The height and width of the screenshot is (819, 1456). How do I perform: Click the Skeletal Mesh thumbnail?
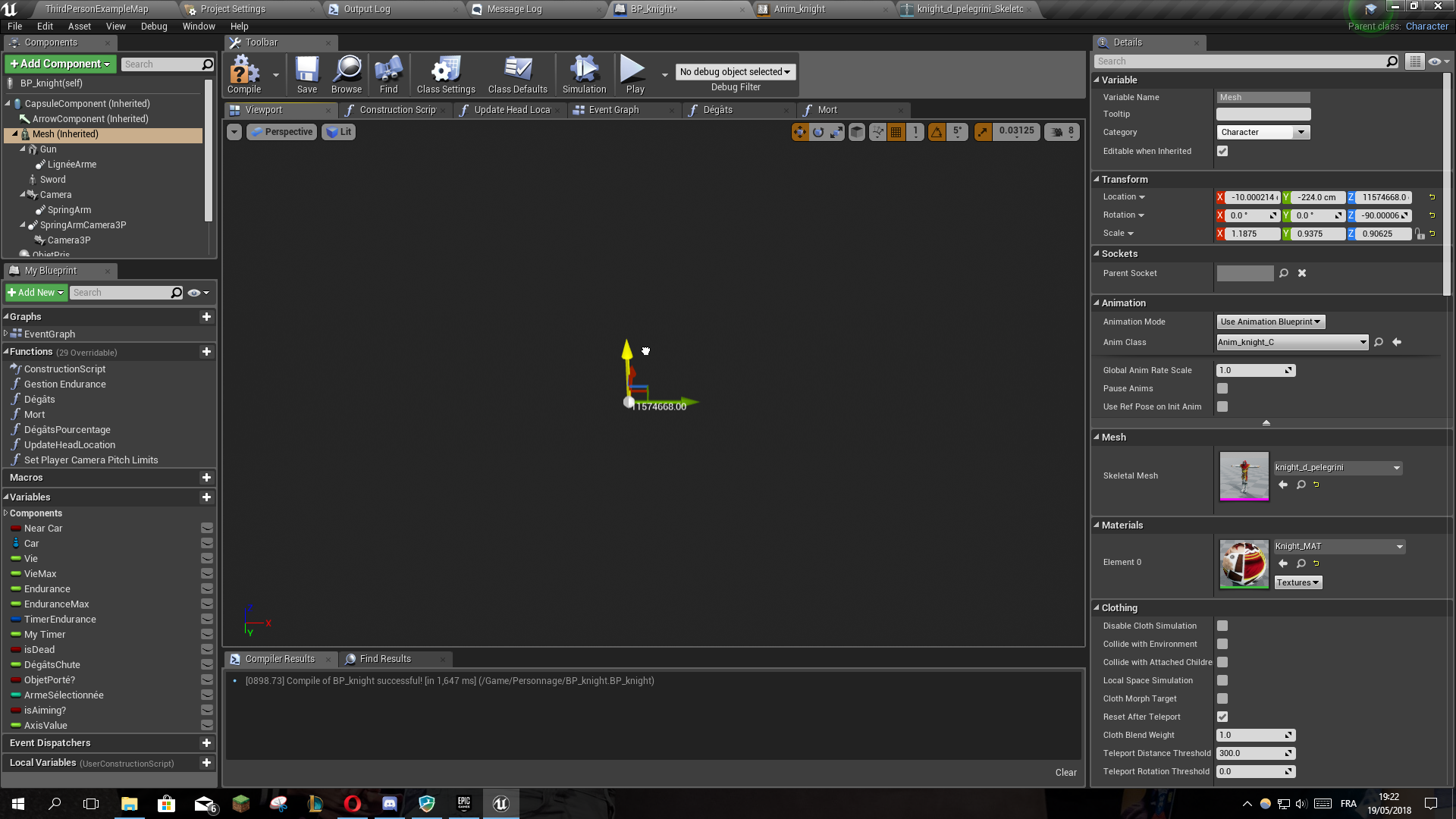click(1244, 476)
